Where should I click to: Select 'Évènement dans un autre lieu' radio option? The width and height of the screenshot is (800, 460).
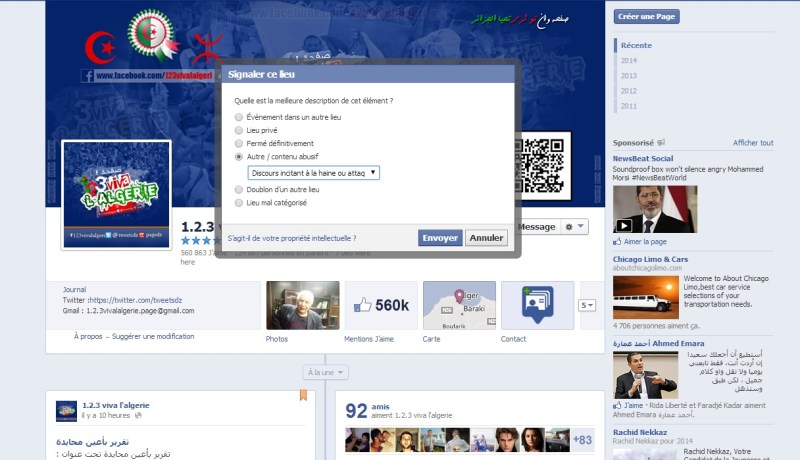coord(238,117)
